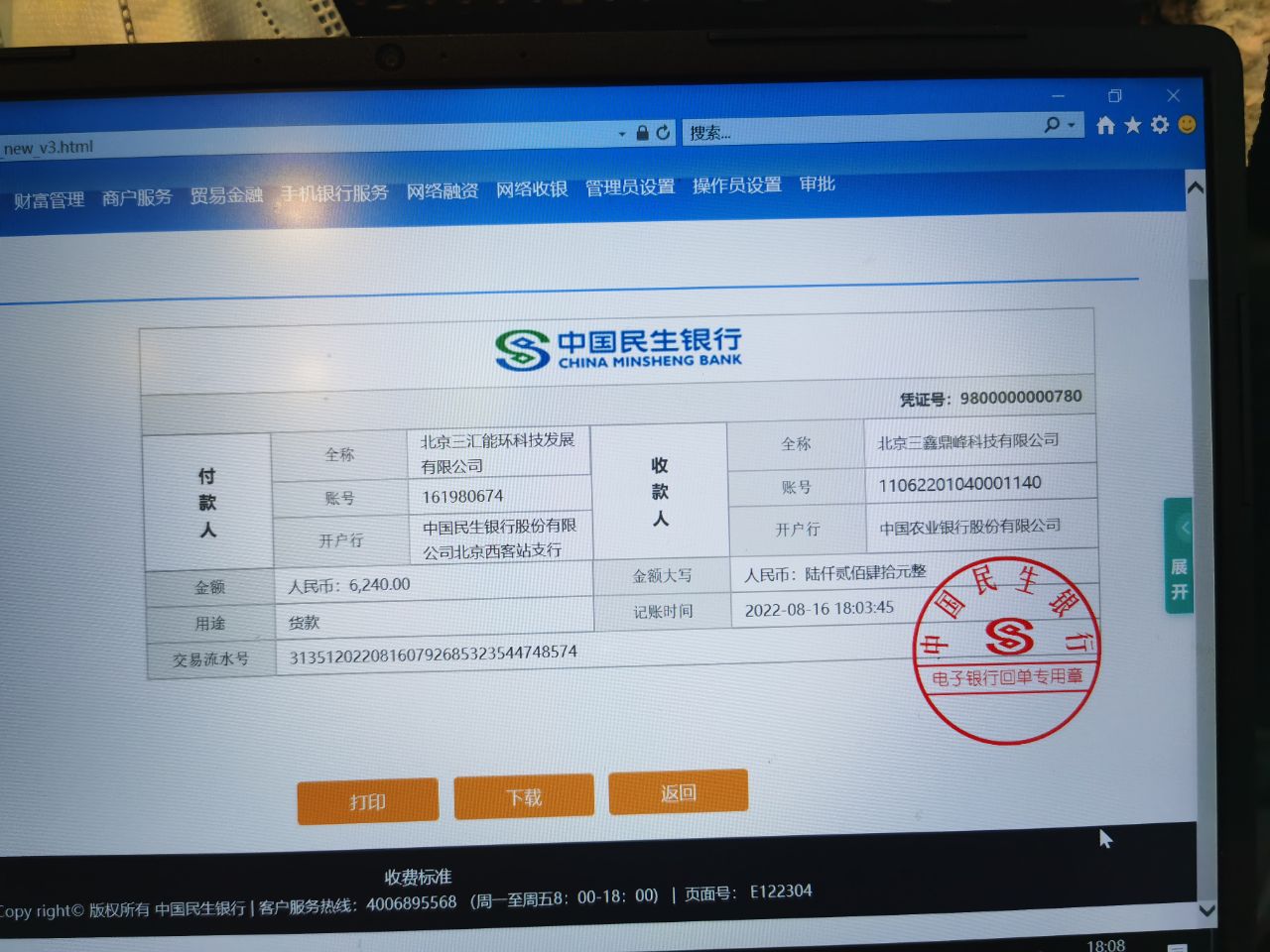Viewport: 1270px width, 952px height.
Task: Expand the green 展开 side panel
Action: pos(1179,555)
